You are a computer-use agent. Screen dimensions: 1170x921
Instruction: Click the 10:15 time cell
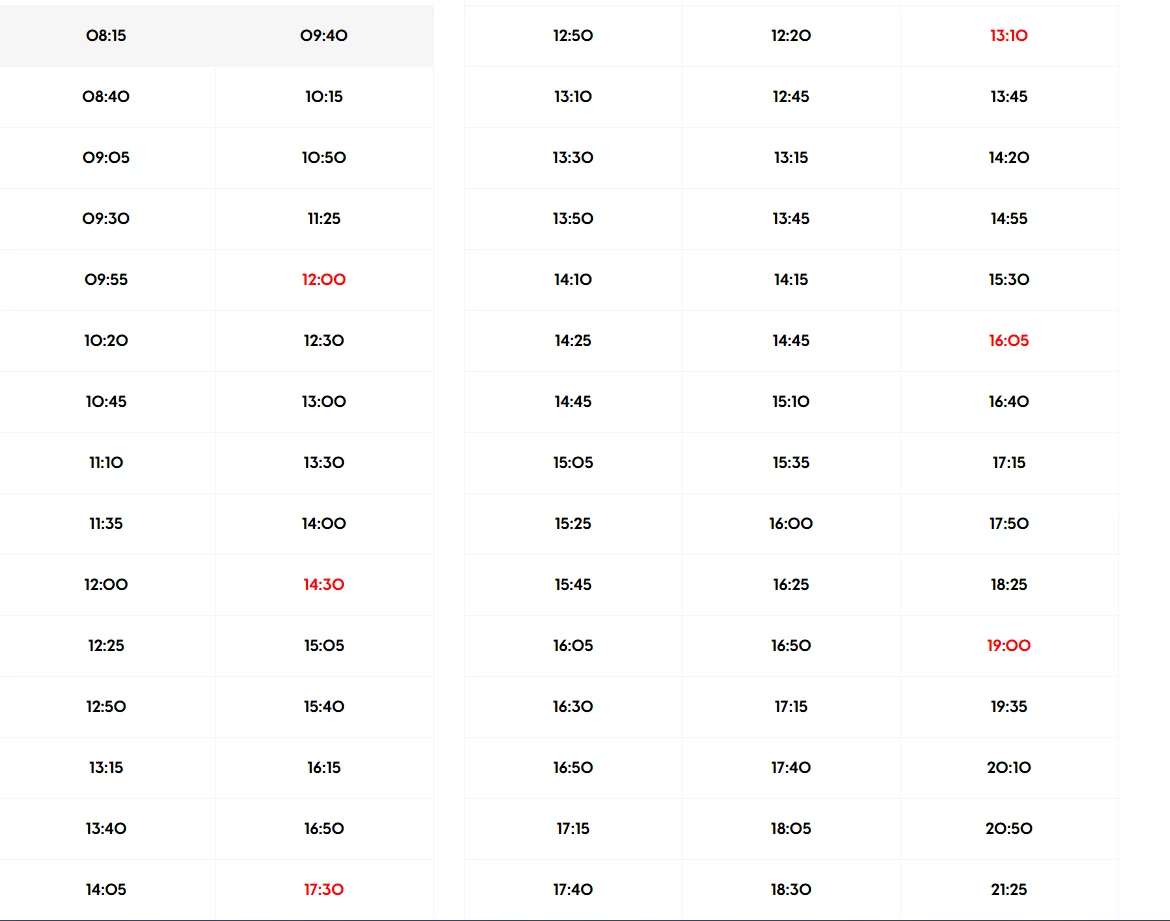point(324,97)
